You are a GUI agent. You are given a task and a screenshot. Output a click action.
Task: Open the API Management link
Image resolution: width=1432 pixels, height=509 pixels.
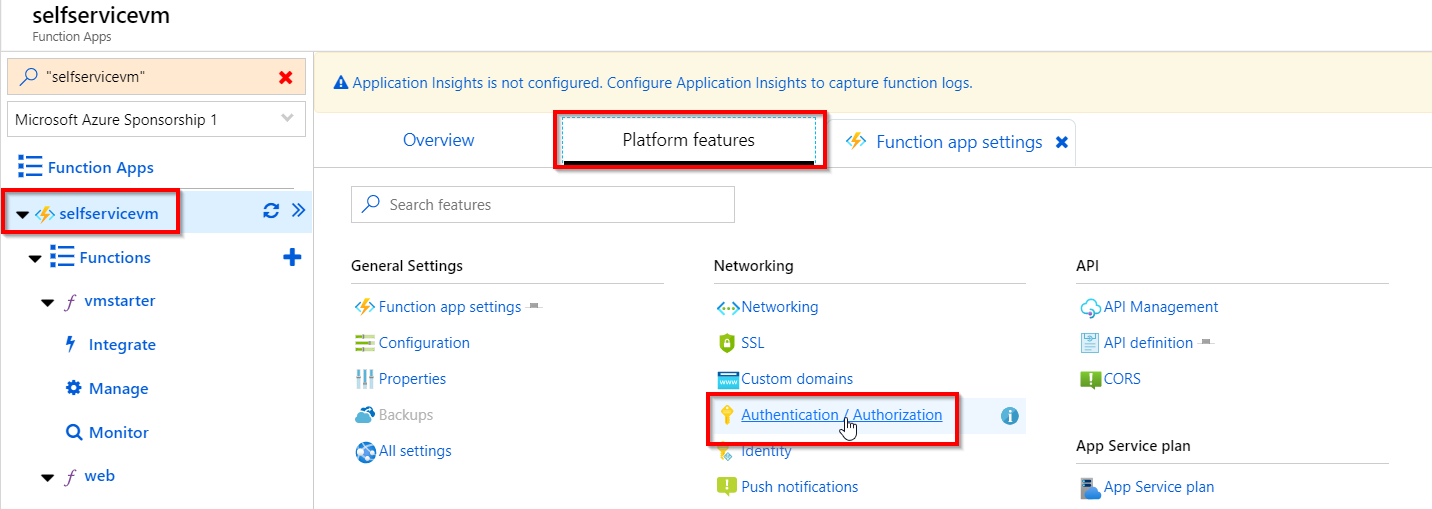coord(1161,307)
